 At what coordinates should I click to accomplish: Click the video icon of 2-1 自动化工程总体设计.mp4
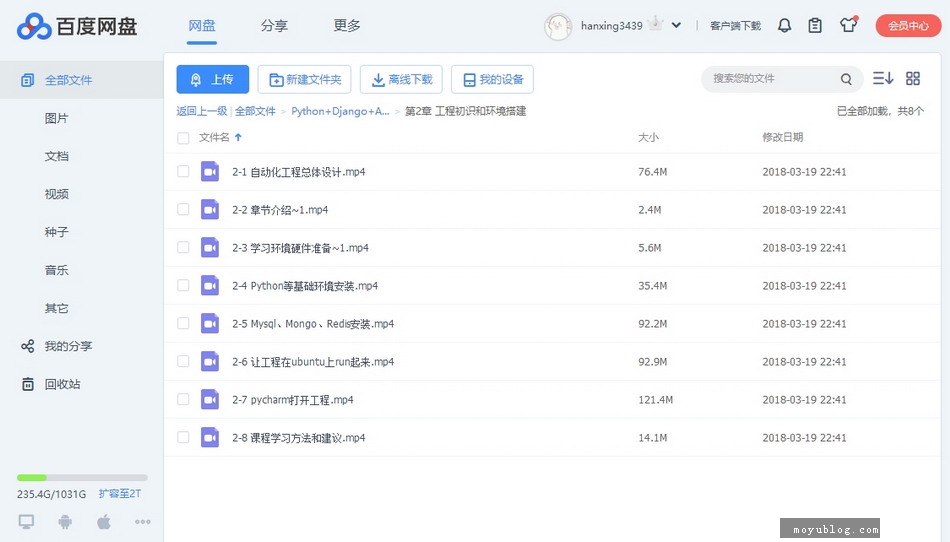point(210,171)
